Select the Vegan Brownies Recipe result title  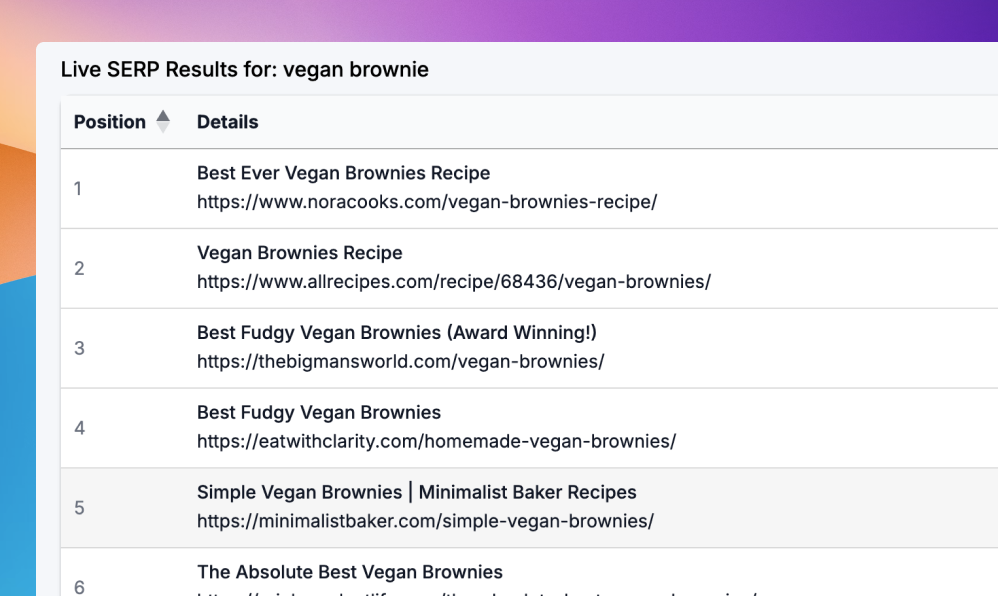299,253
